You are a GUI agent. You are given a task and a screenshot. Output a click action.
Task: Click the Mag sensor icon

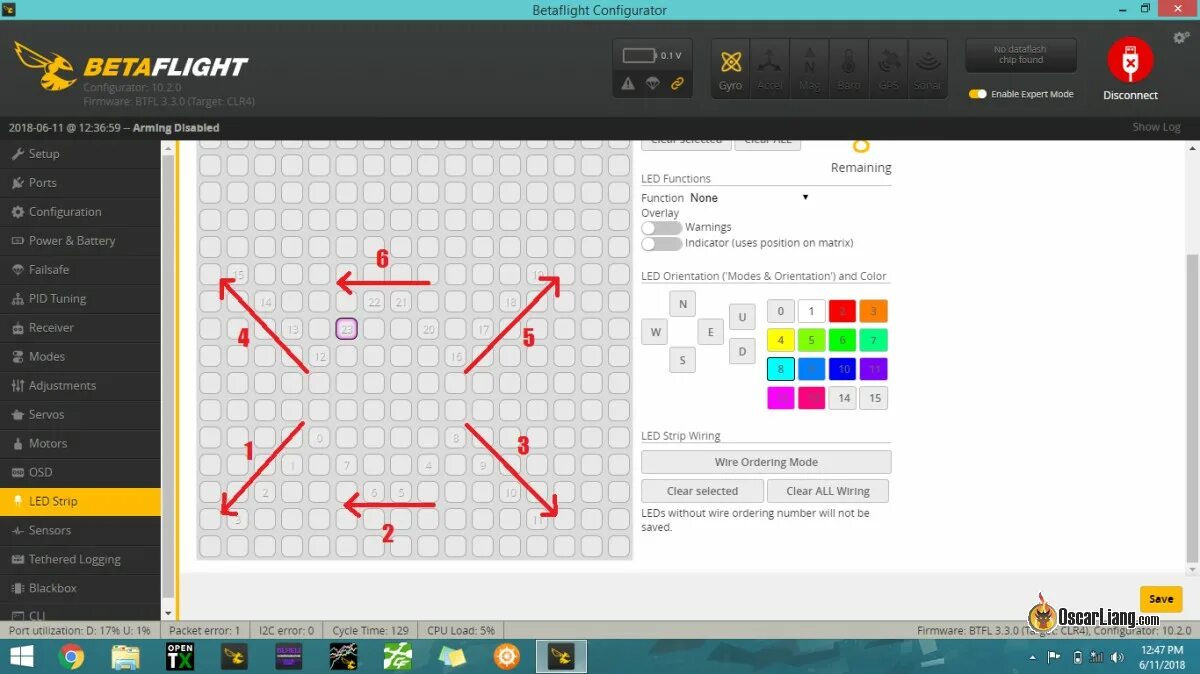tap(809, 68)
